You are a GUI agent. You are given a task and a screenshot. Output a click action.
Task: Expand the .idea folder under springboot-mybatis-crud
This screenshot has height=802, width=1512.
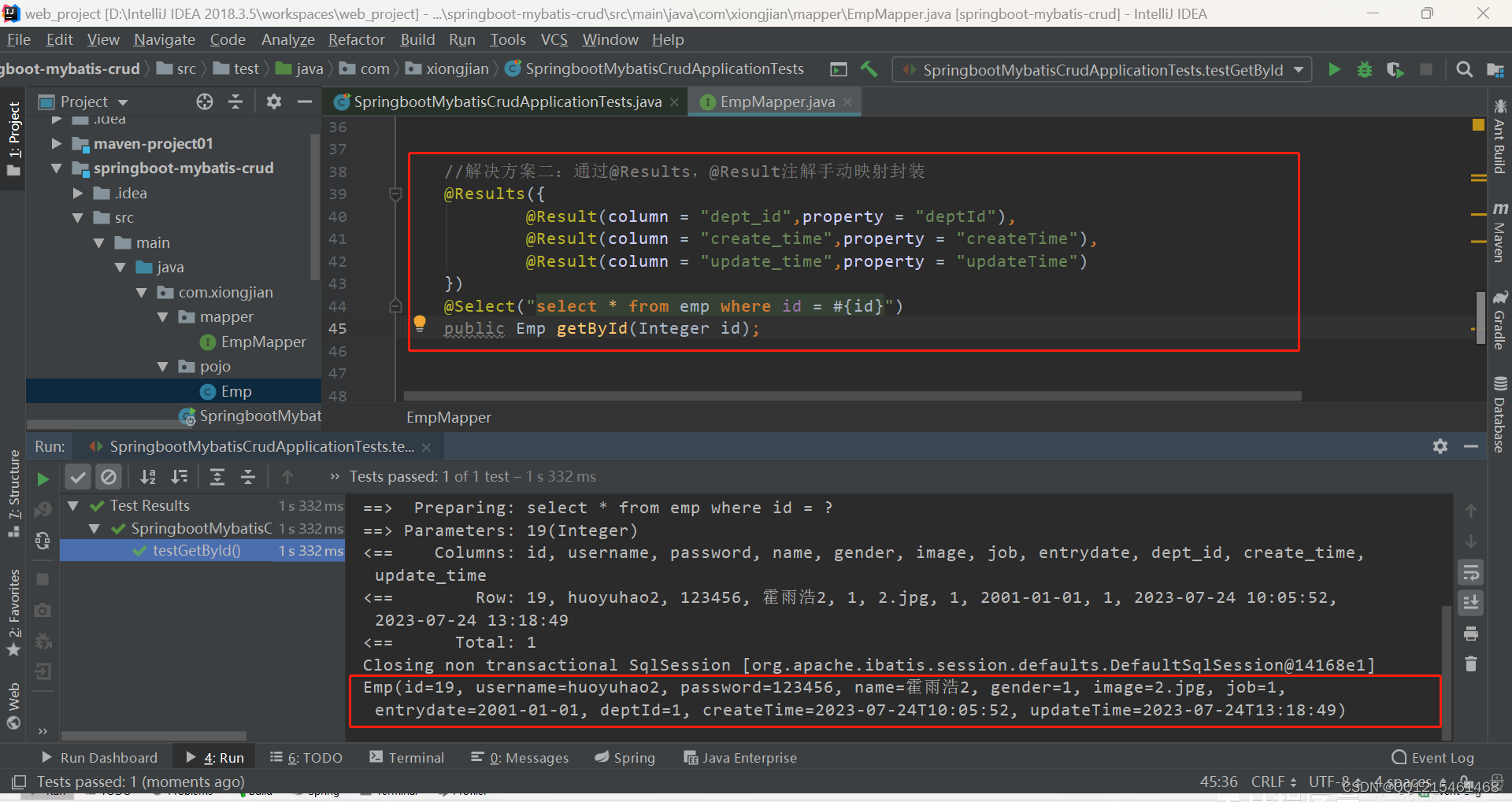[x=77, y=193]
